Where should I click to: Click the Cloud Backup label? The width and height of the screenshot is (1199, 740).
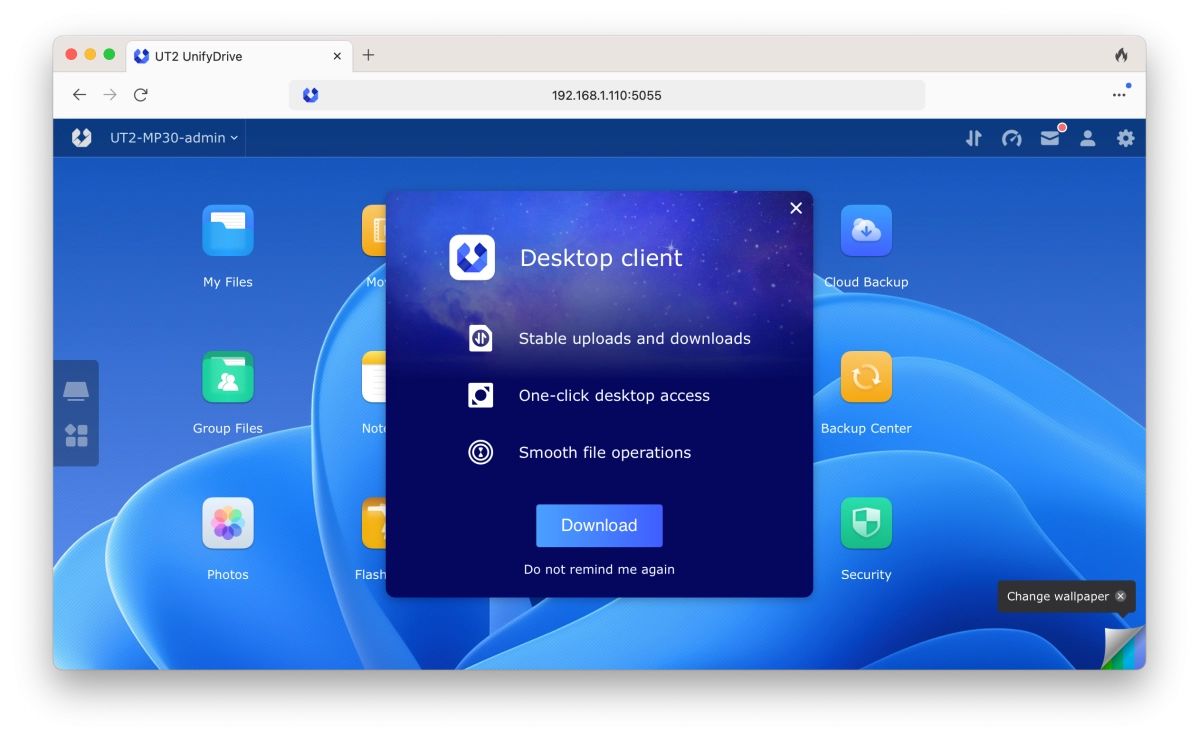866,282
